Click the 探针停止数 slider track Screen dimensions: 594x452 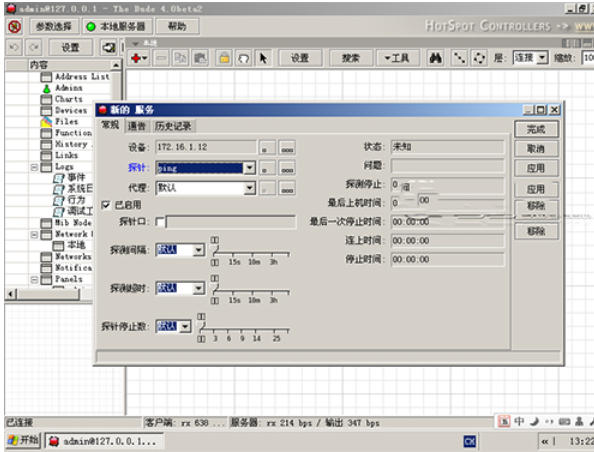point(244,329)
